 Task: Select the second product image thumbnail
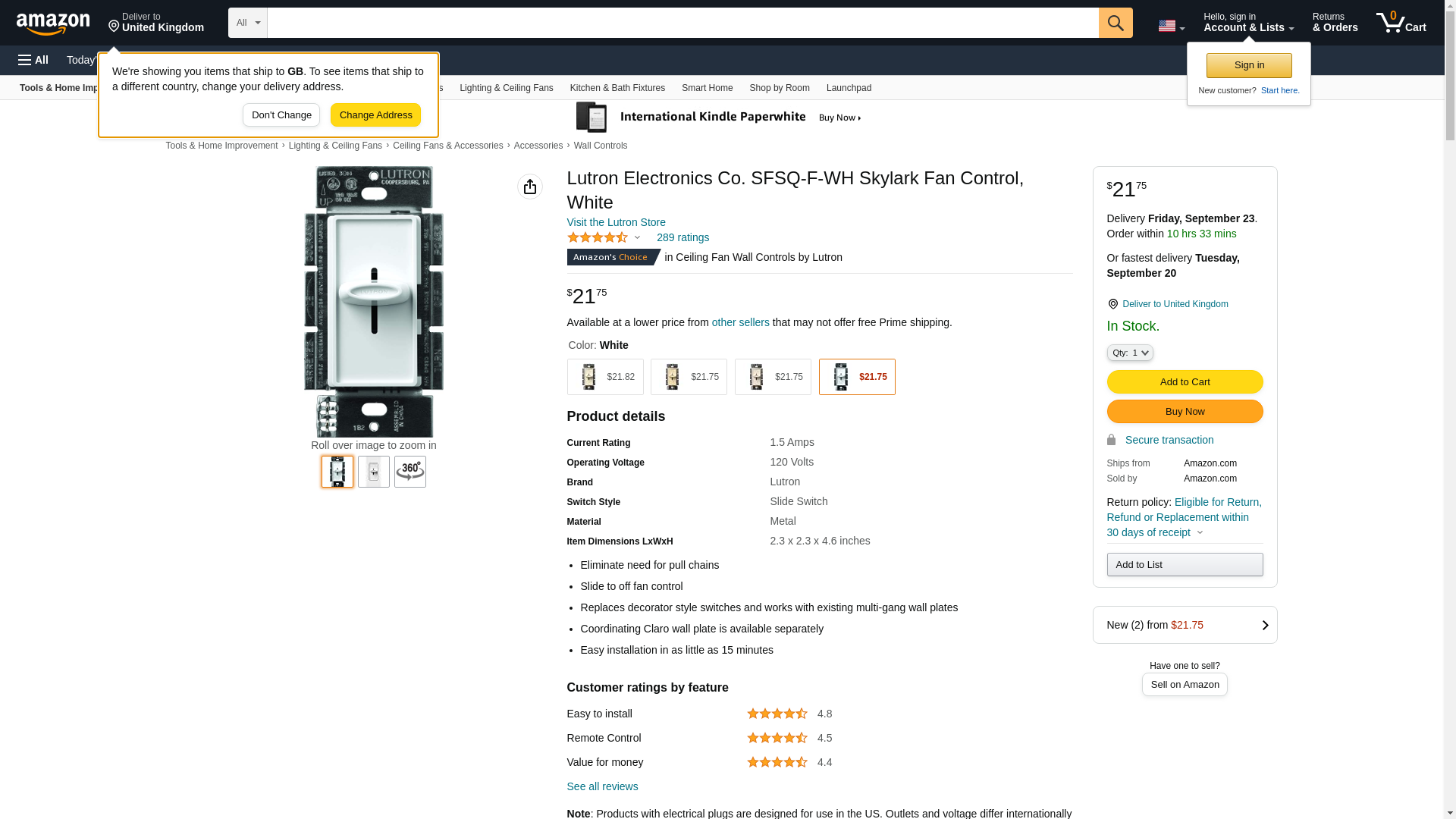373,472
